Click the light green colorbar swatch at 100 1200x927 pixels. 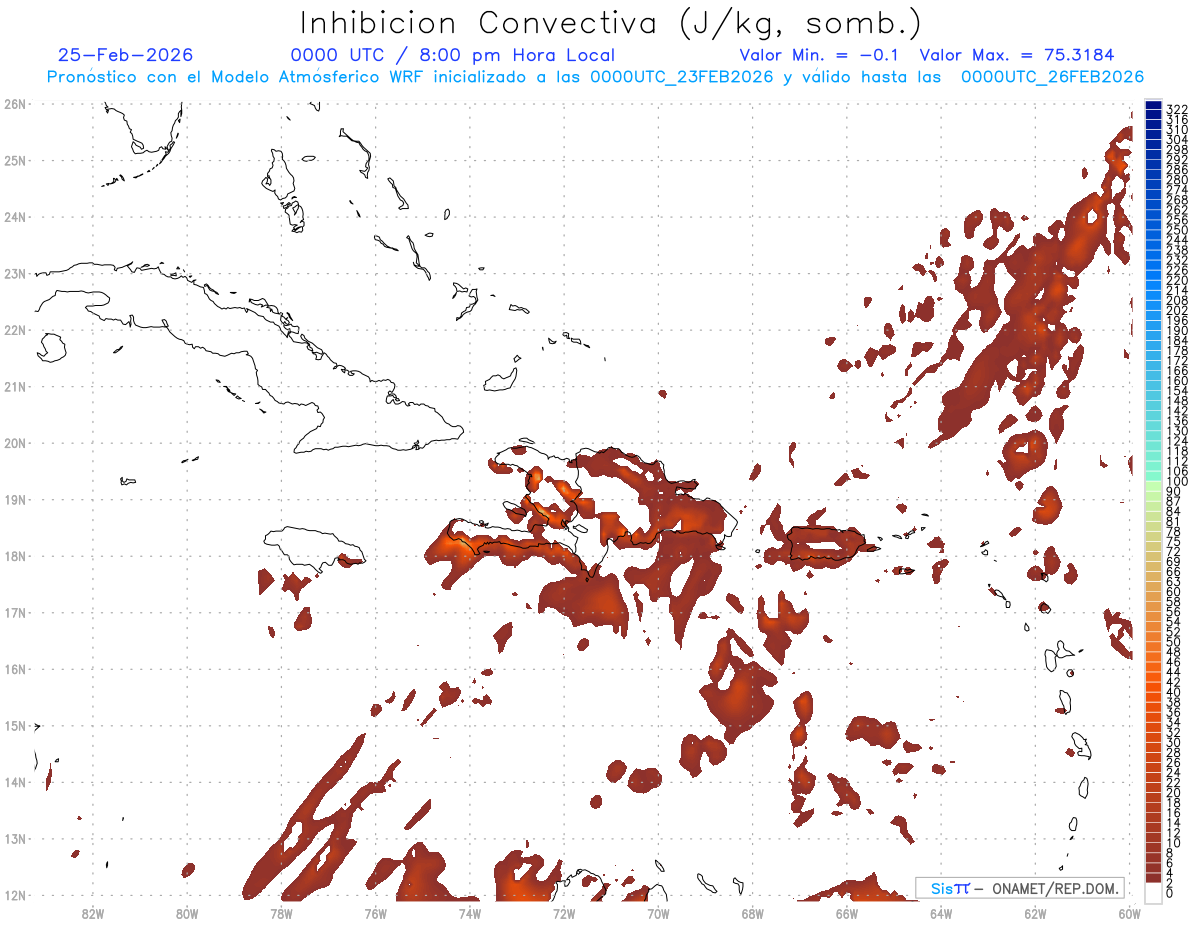tap(1153, 486)
